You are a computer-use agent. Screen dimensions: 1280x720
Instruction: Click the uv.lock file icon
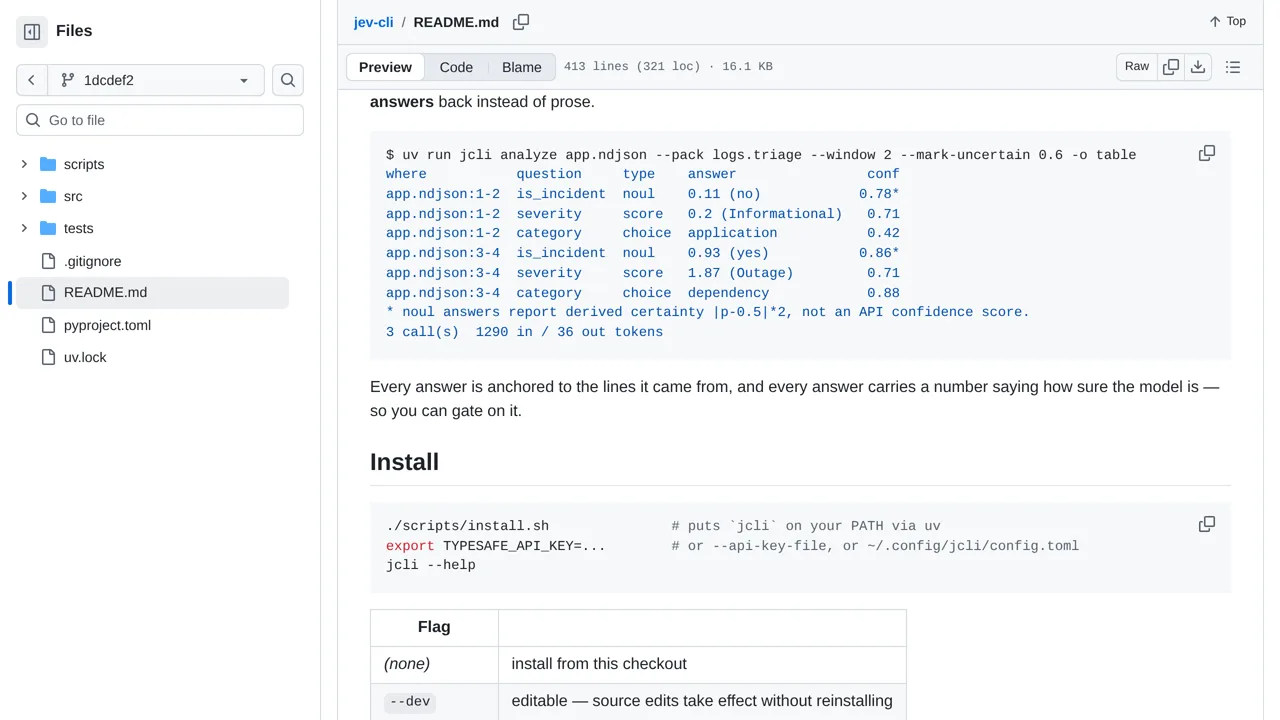(x=48, y=357)
